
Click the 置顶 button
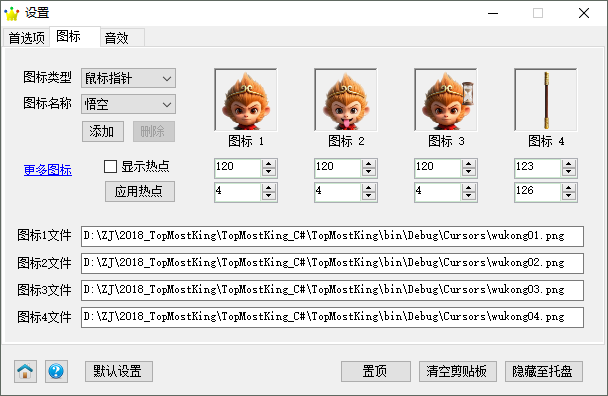376,372
